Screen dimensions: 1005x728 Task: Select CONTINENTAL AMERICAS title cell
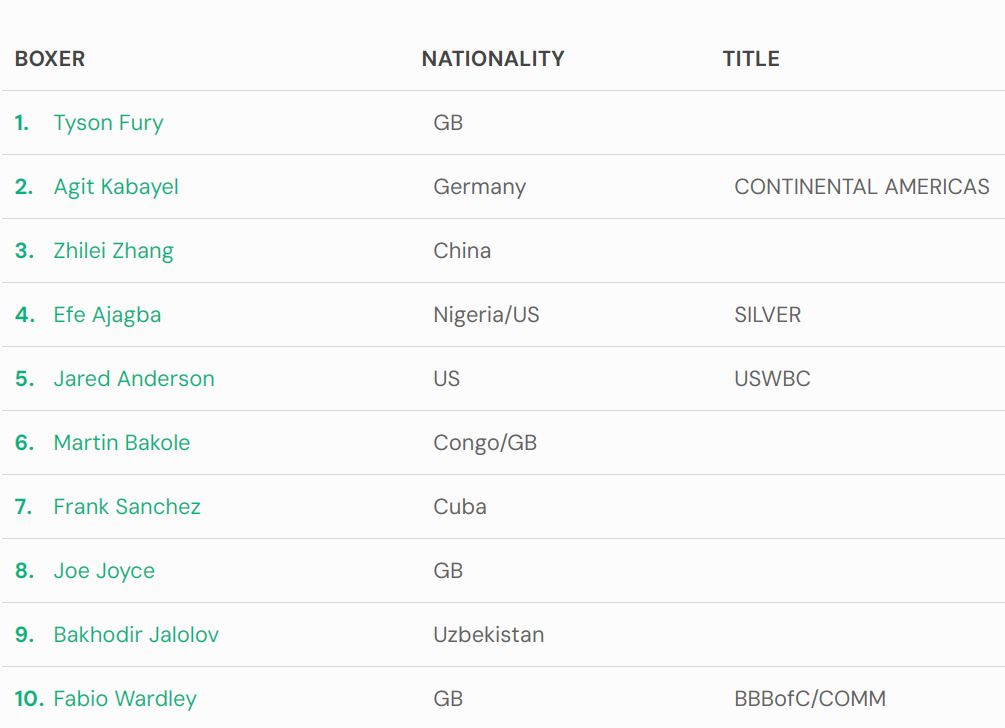tap(861, 186)
